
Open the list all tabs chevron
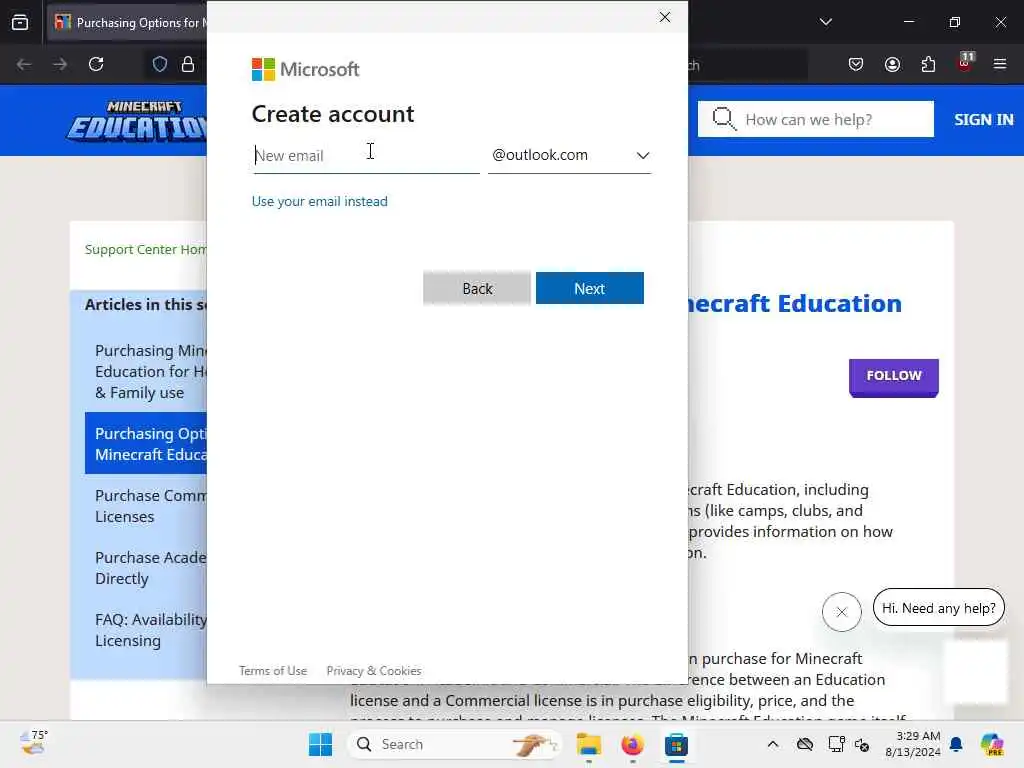pyautogui.click(x=825, y=22)
